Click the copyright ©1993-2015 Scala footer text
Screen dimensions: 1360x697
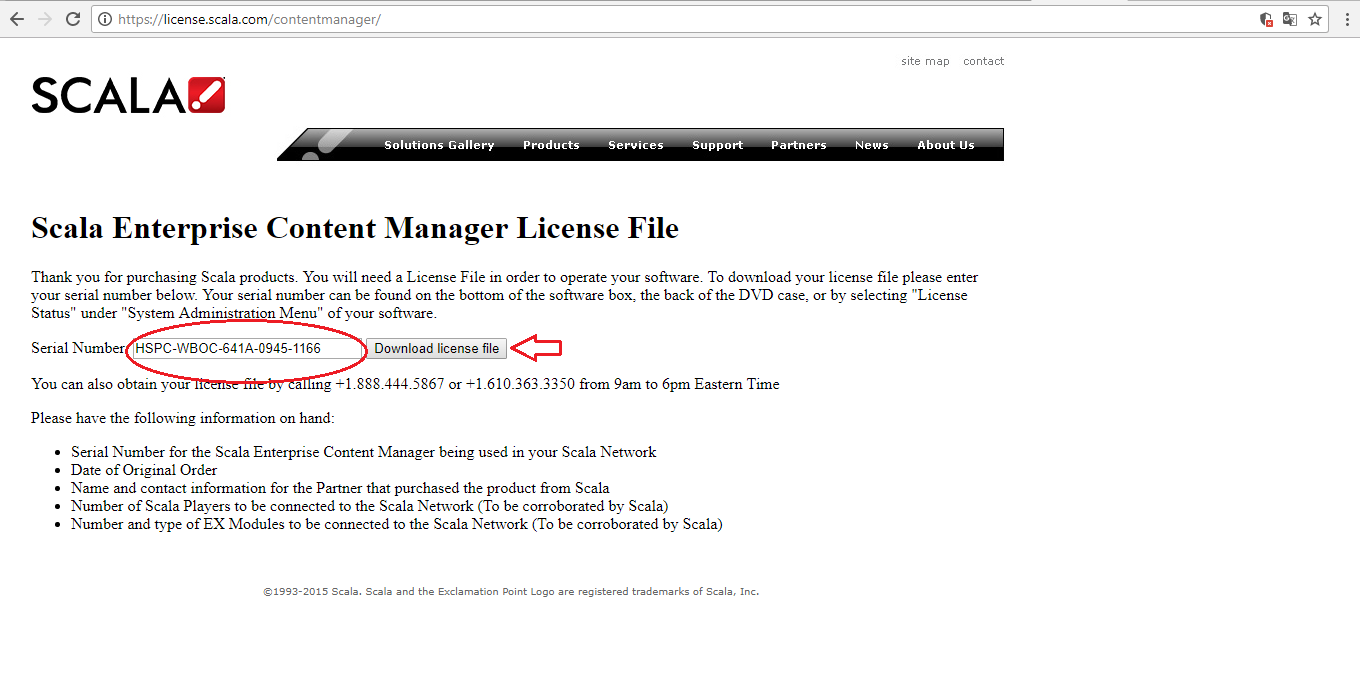(x=511, y=592)
